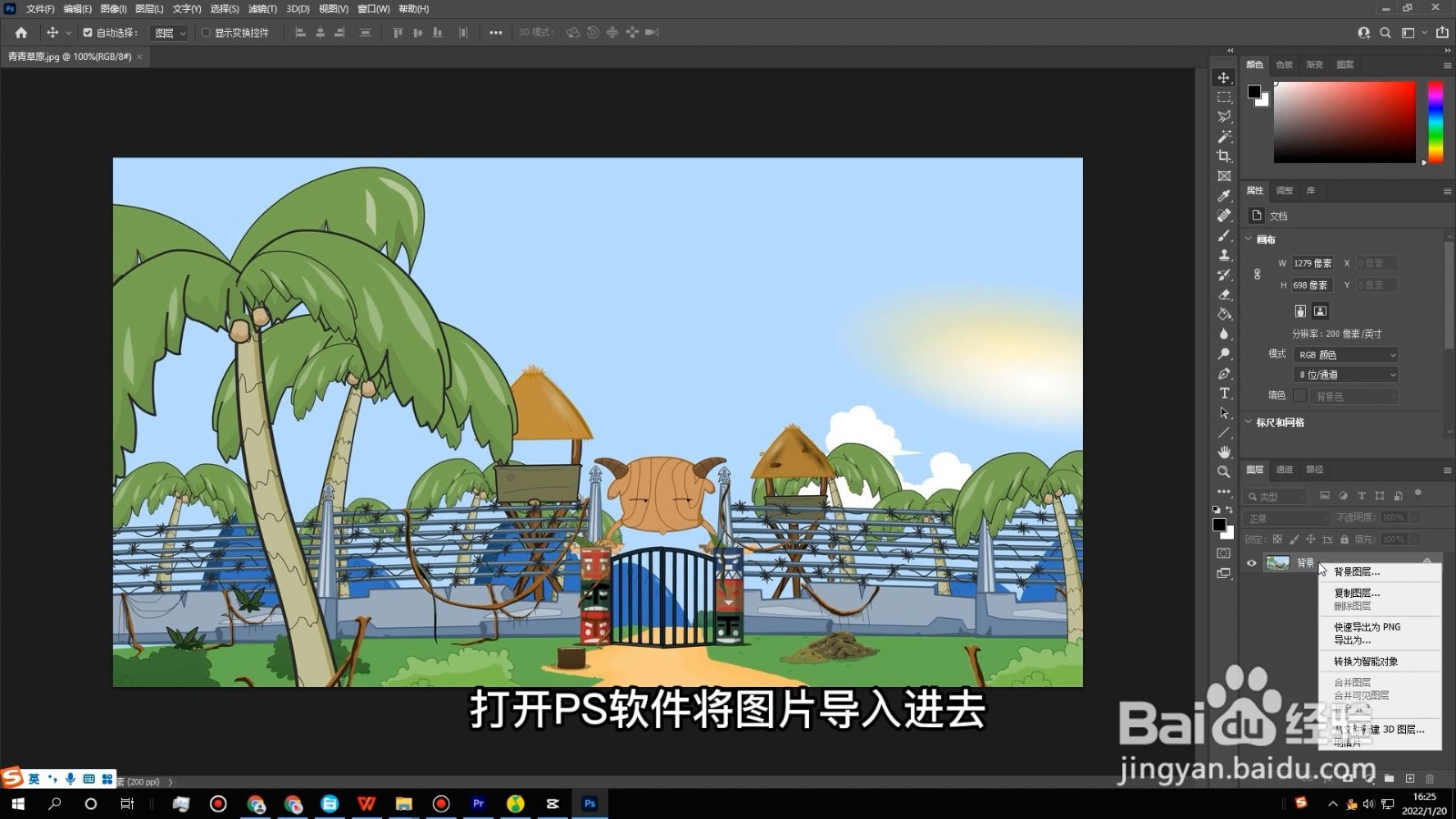1456x819 pixels.
Task: Enable the 显示变换控件 checkbox
Action: [x=206, y=33]
